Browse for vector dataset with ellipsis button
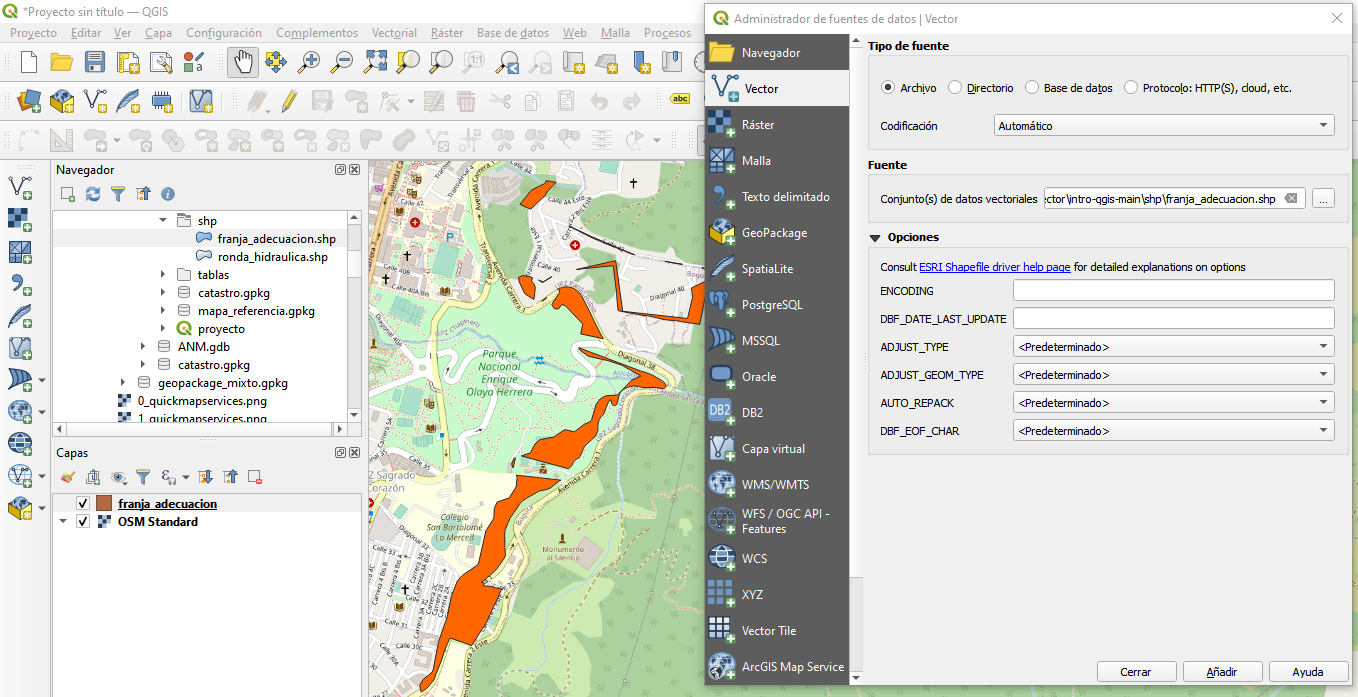1358x697 pixels. tap(1323, 199)
